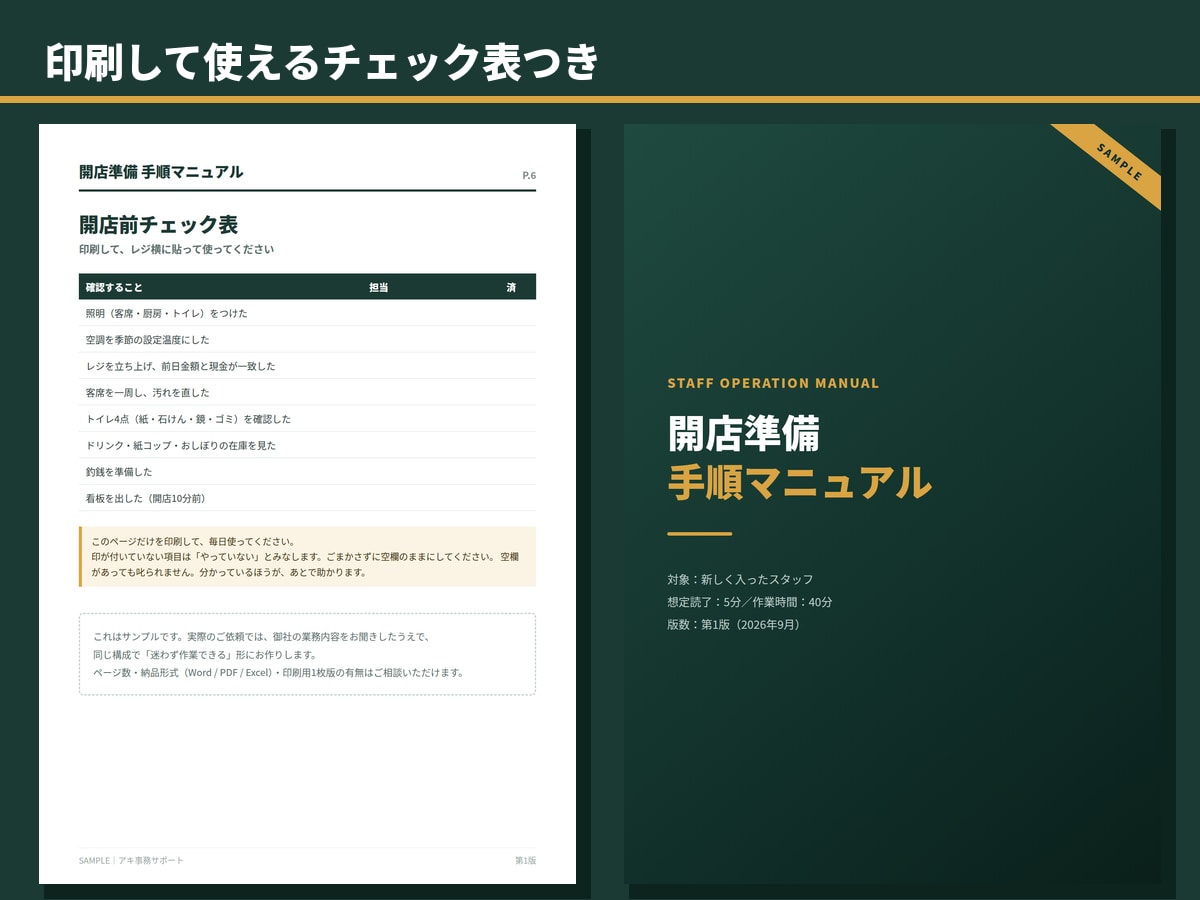Click footer text SAMPLE｜アキ事務サポート
This screenshot has height=900, width=1200.
pyautogui.click(x=131, y=860)
